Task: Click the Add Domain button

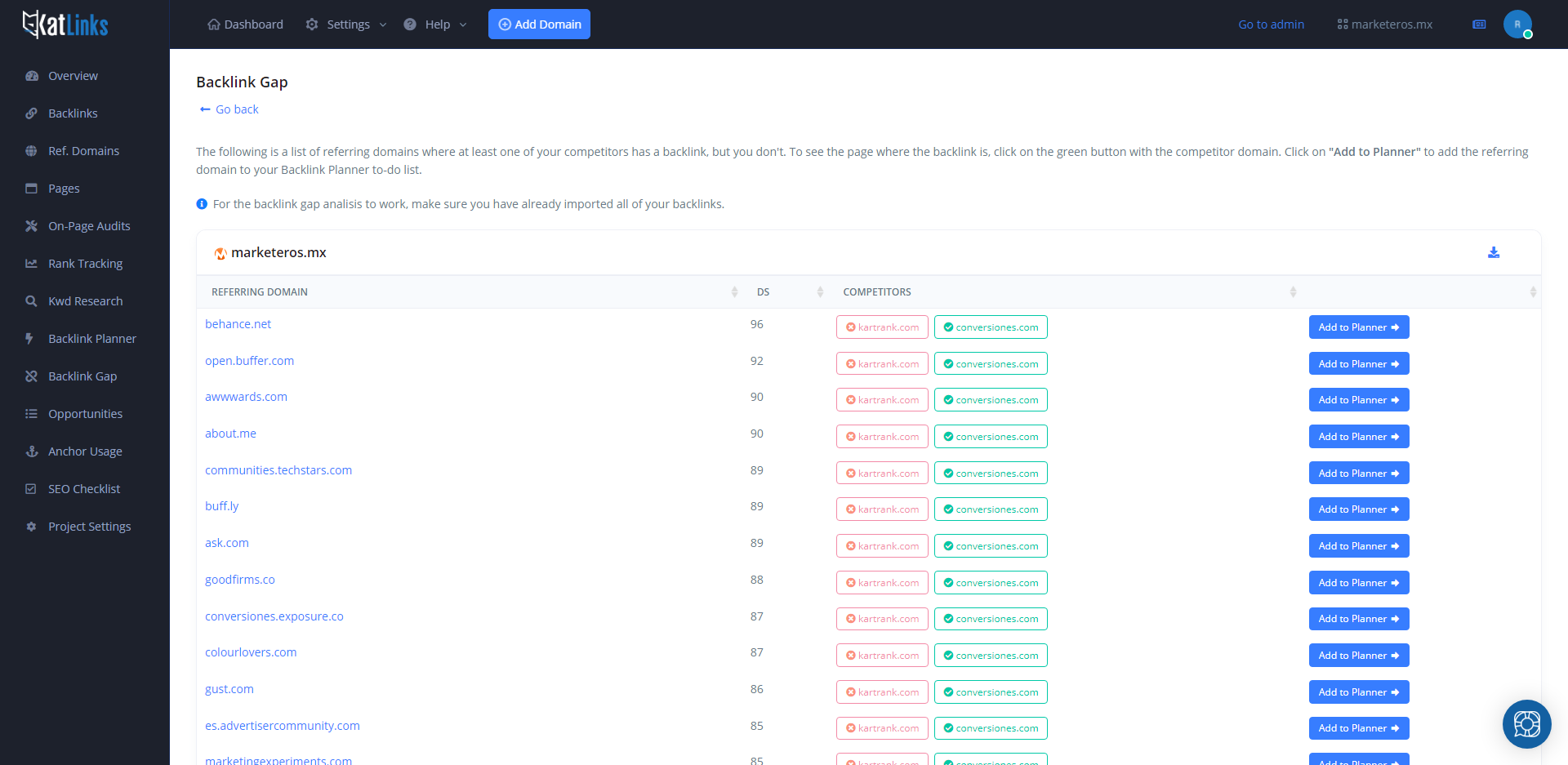Action: [x=539, y=24]
